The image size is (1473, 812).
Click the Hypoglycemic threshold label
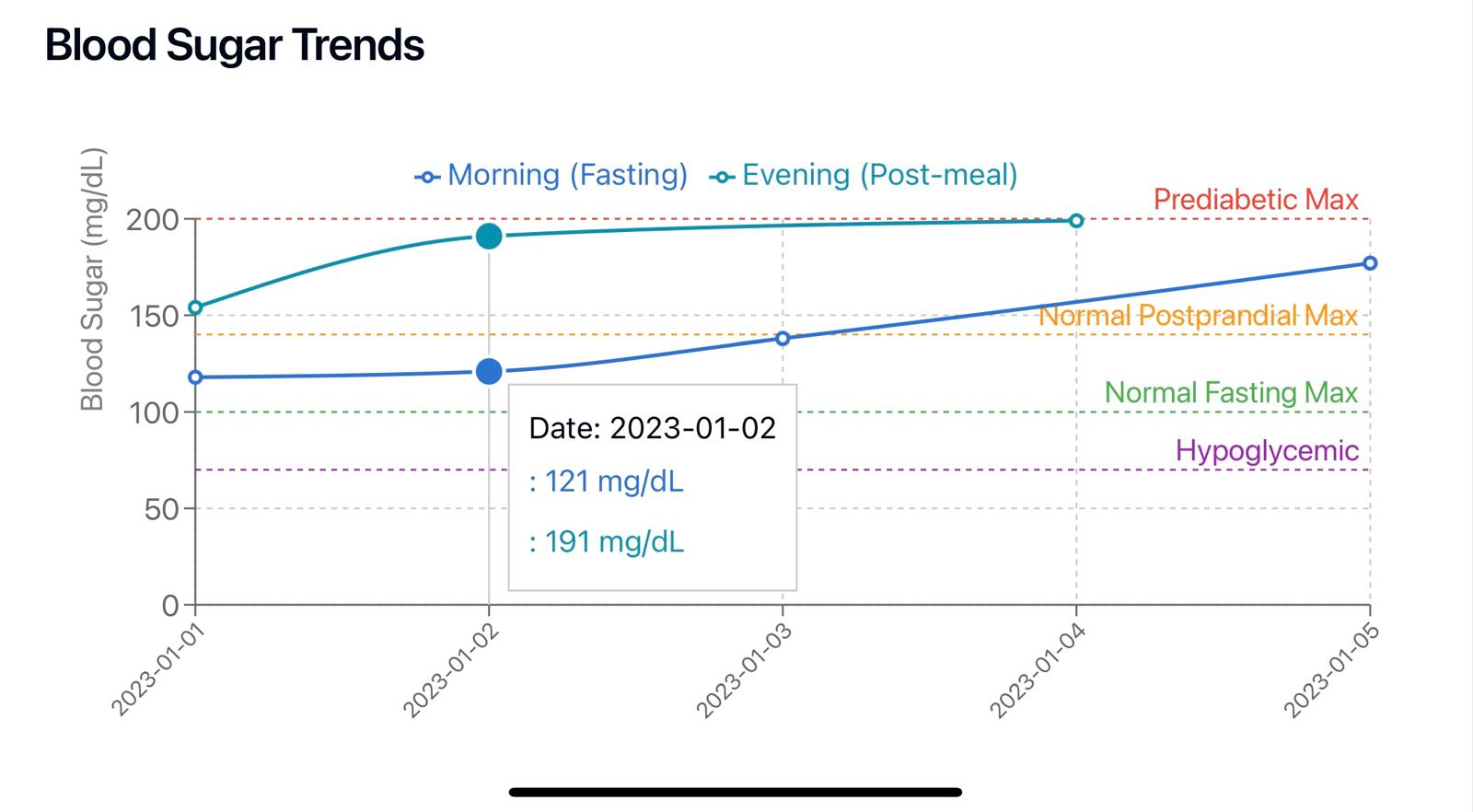[x=1267, y=451]
